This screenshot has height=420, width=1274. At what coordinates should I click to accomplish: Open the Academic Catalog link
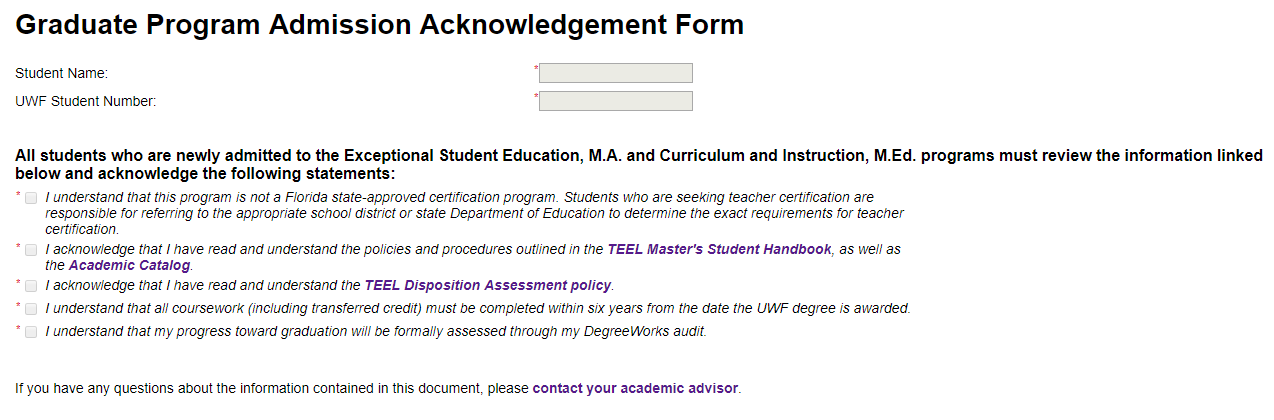pyautogui.click(x=129, y=265)
